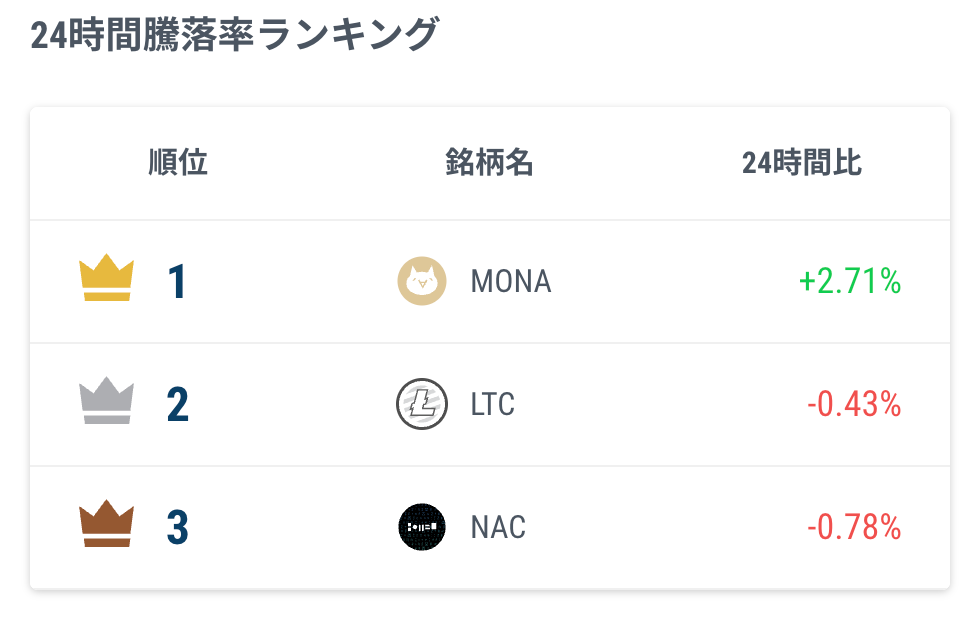The width and height of the screenshot is (976, 628).
Task: Click the MONA cat coin icon
Action: click(421, 281)
